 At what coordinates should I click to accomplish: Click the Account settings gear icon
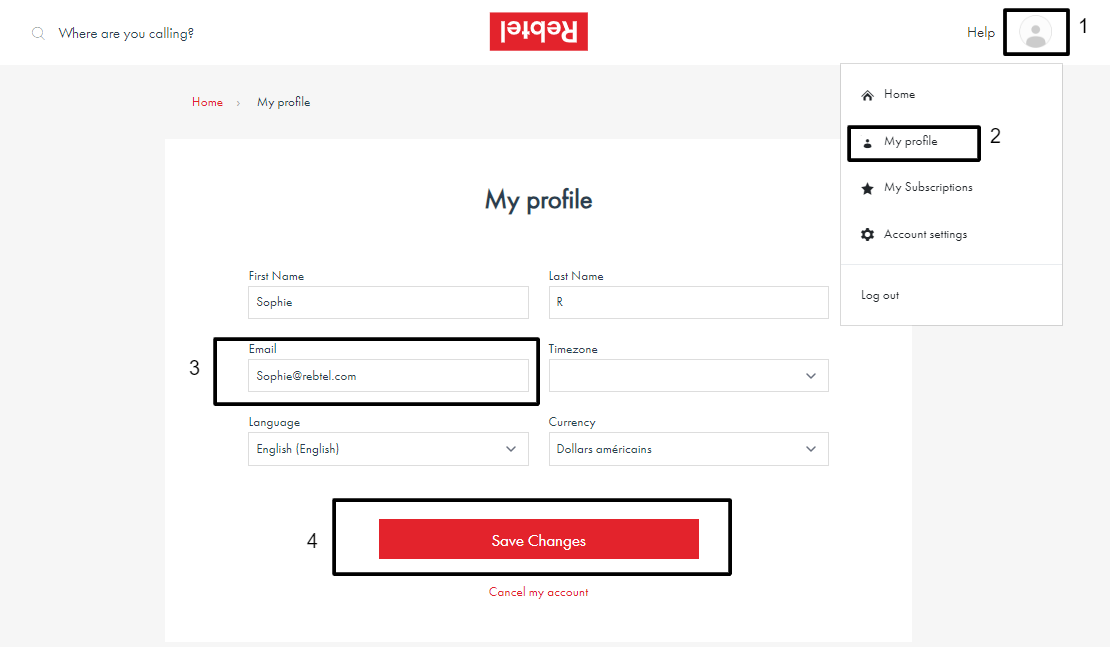[867, 235]
